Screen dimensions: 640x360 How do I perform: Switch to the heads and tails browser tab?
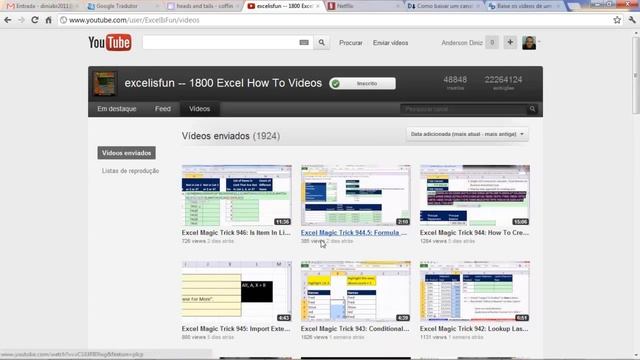(202, 6)
